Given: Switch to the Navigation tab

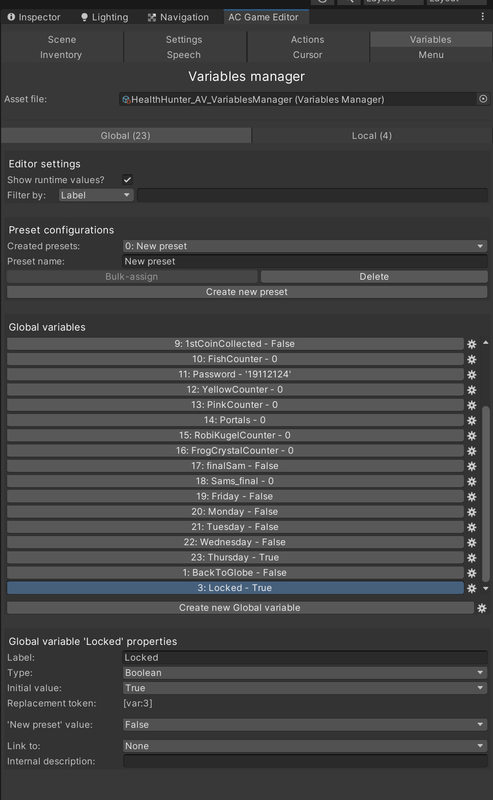Looking at the screenshot, I should [179, 17].
